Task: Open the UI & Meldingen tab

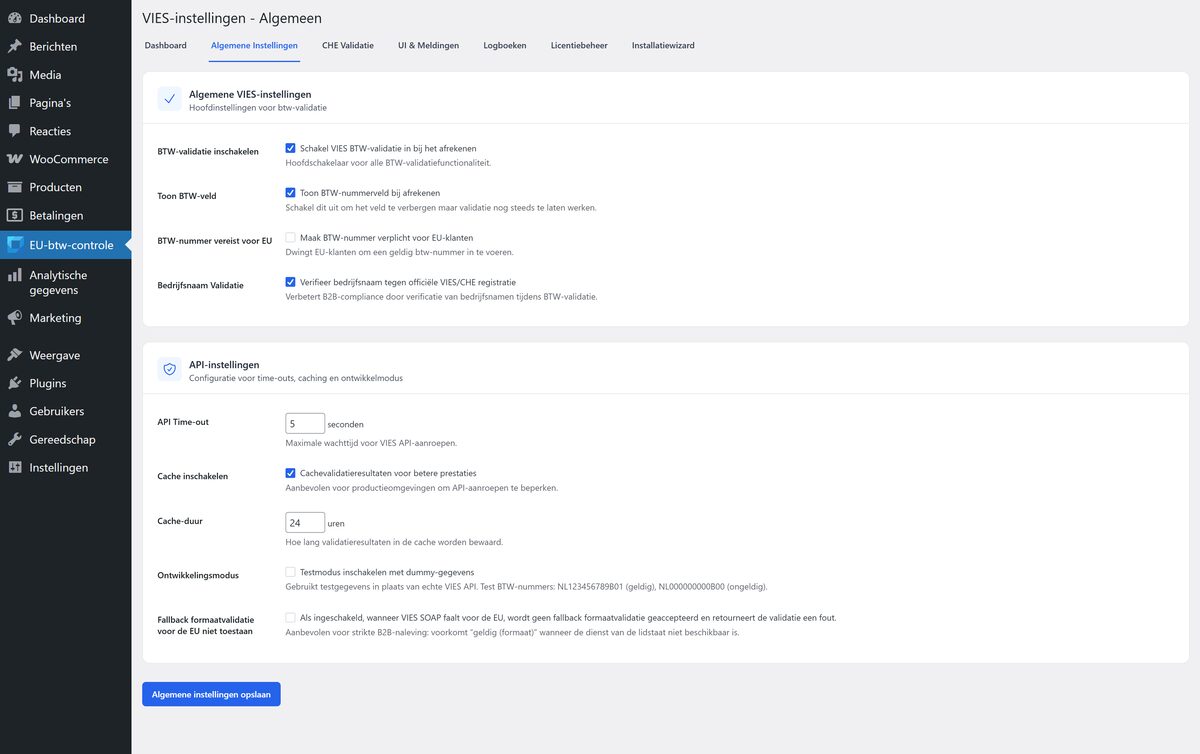Action: tap(428, 46)
